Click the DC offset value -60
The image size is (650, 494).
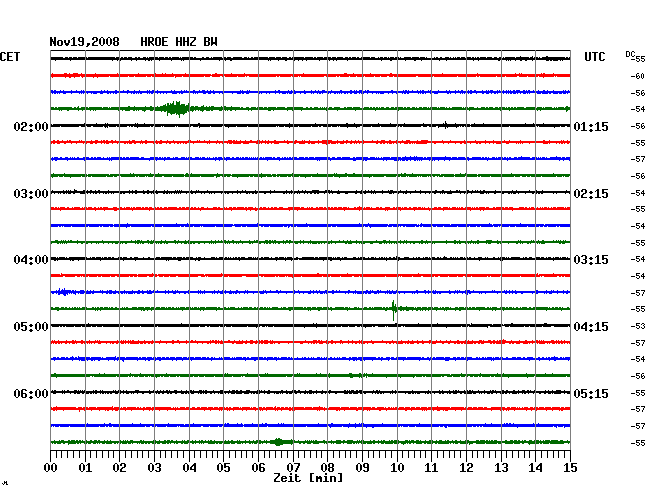click(x=638, y=76)
